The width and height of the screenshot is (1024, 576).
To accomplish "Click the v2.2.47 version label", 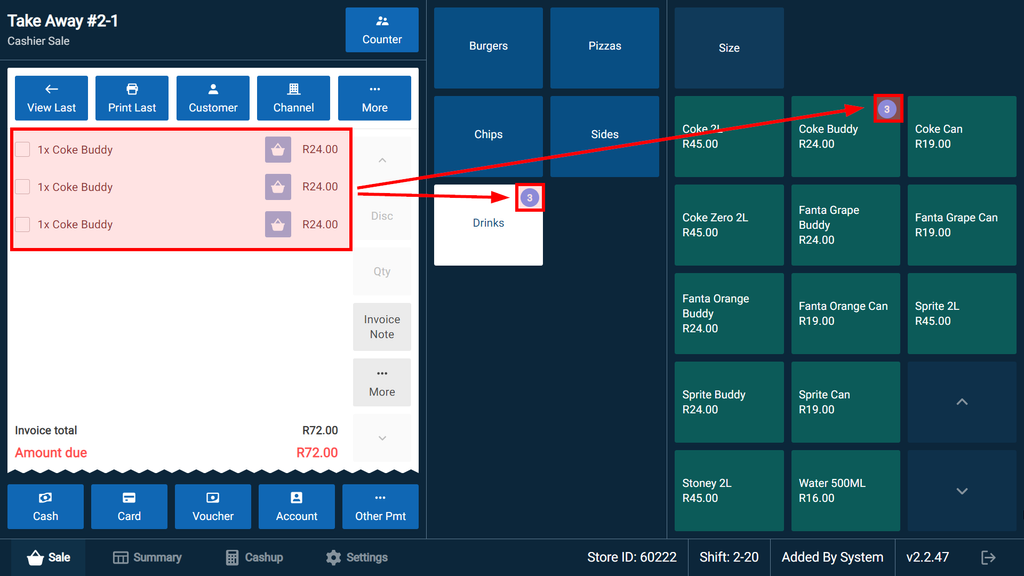I will [x=927, y=558].
